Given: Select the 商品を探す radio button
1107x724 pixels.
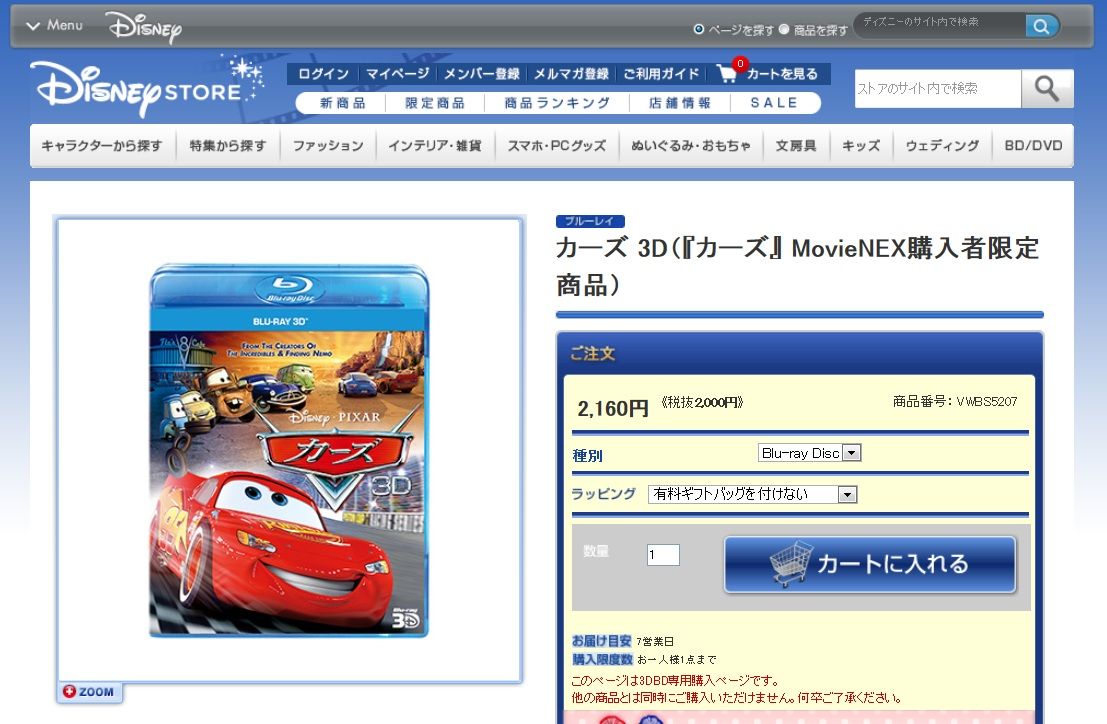Looking at the screenshot, I should [784, 30].
